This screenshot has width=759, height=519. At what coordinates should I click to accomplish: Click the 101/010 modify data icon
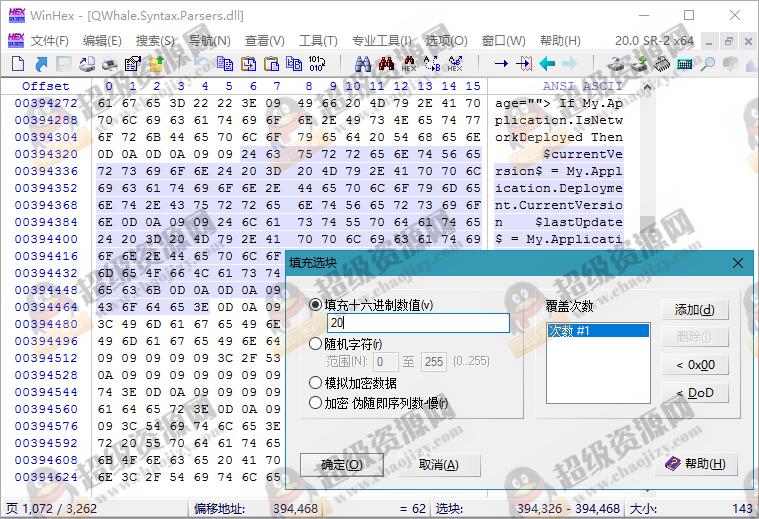point(316,64)
